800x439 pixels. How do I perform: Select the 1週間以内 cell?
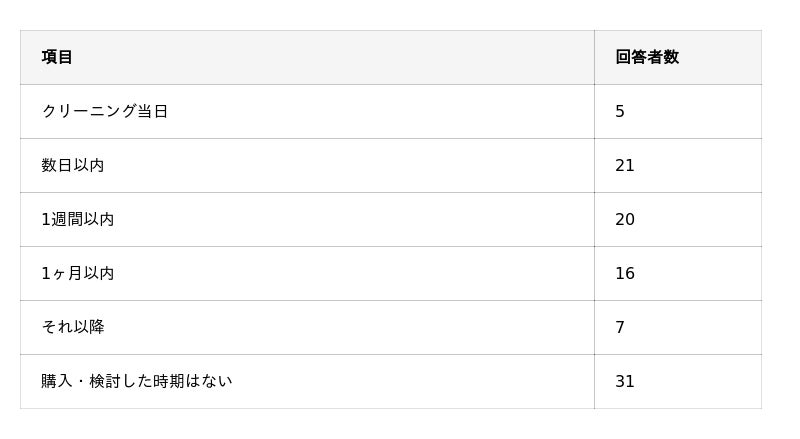pos(78,219)
